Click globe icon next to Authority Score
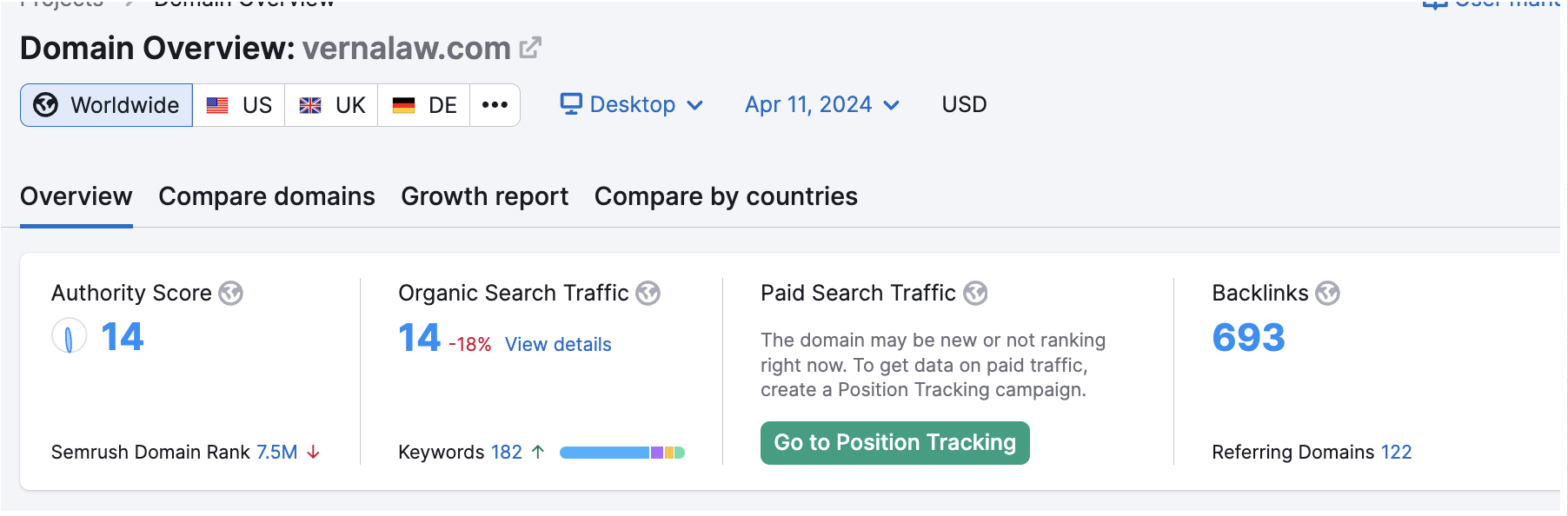 230,294
